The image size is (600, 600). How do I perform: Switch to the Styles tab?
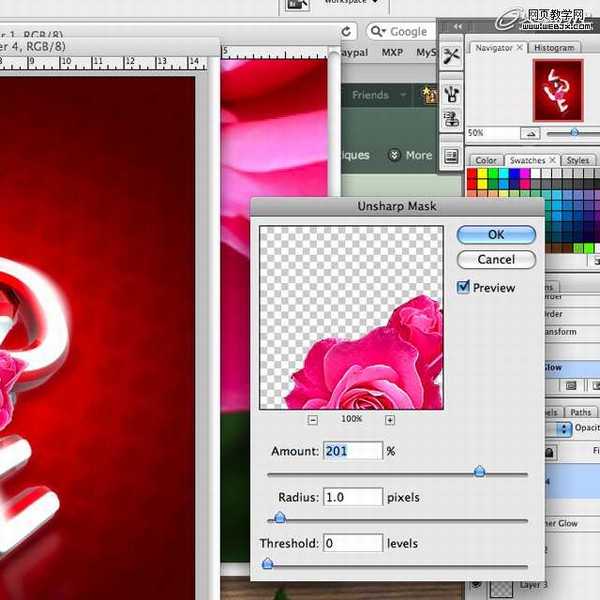[577, 160]
